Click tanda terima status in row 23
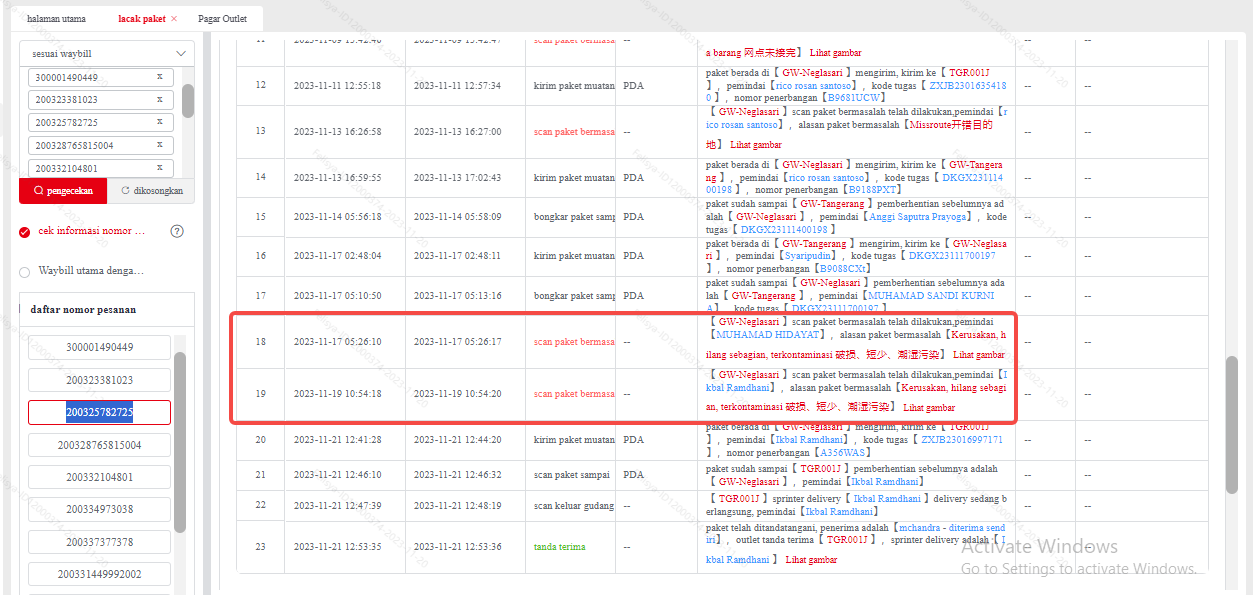The width and height of the screenshot is (1253, 595). tap(560, 547)
